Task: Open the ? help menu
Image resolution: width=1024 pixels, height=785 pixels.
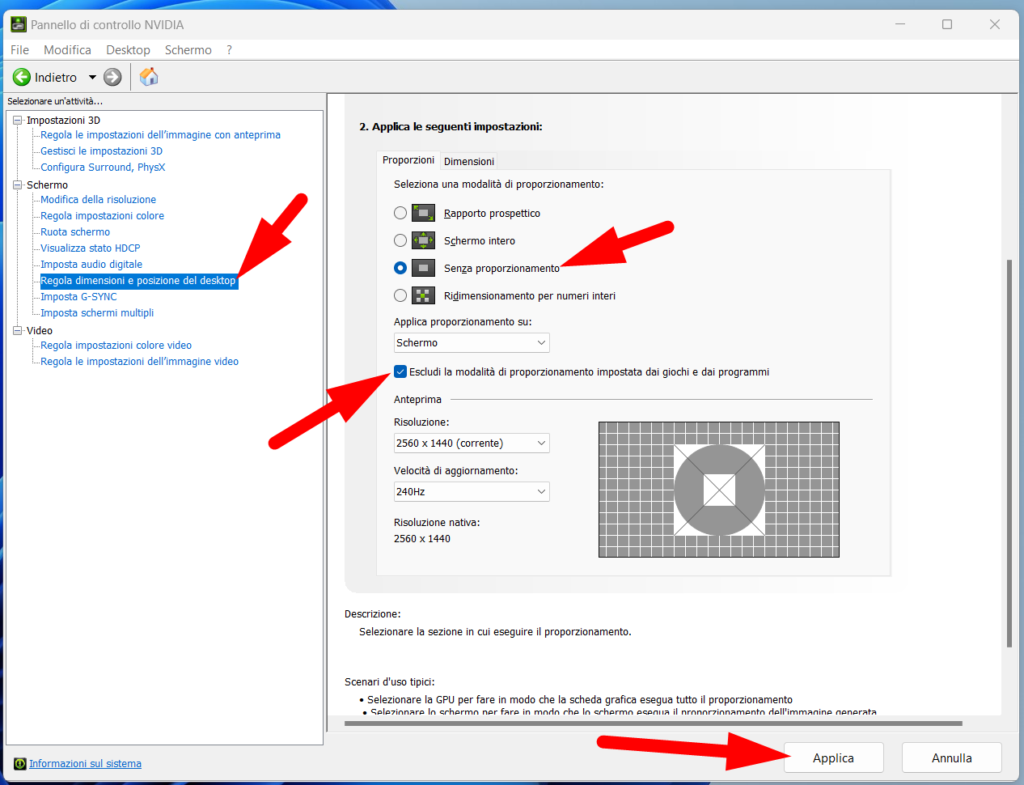Action: tap(229, 50)
